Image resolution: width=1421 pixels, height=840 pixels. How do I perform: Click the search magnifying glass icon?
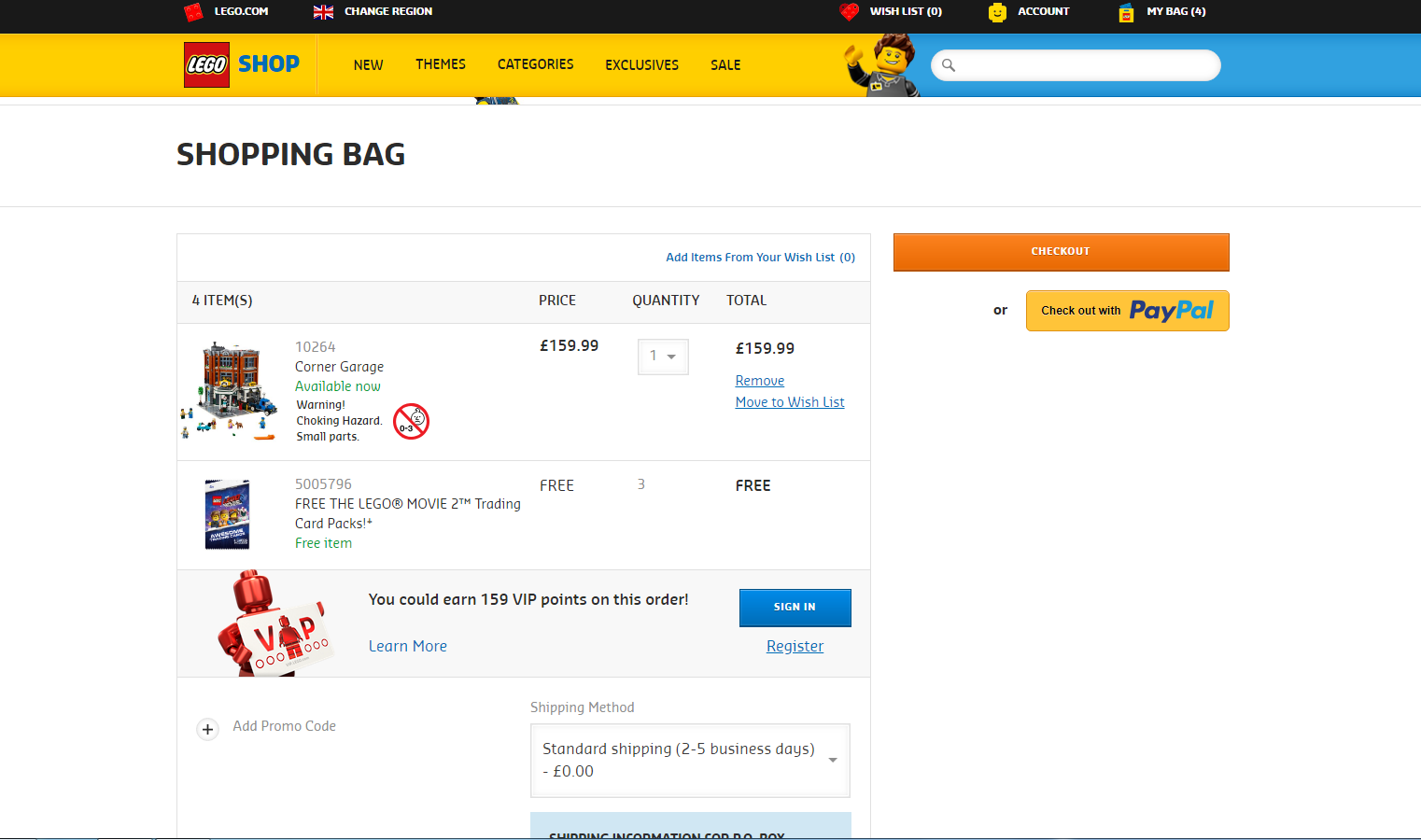[x=949, y=65]
